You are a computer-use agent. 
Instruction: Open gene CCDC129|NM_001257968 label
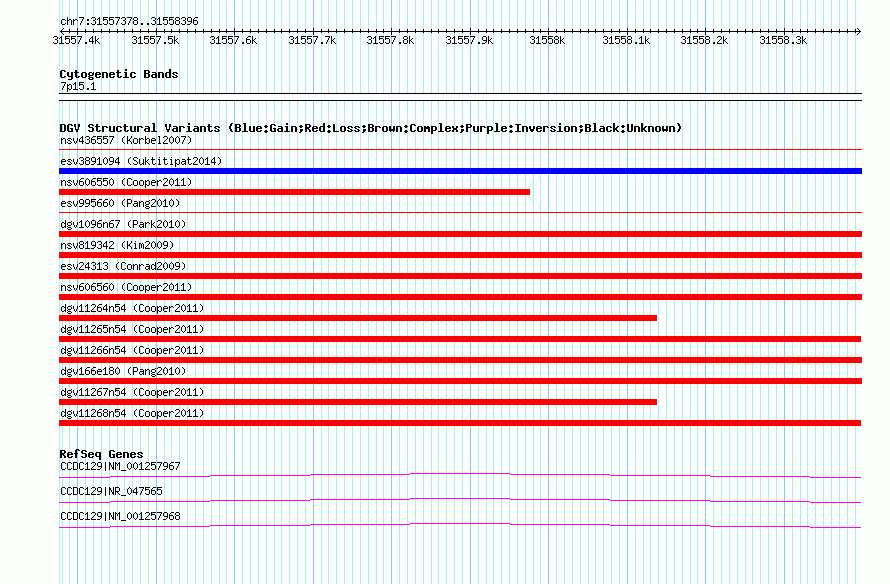click(120, 516)
